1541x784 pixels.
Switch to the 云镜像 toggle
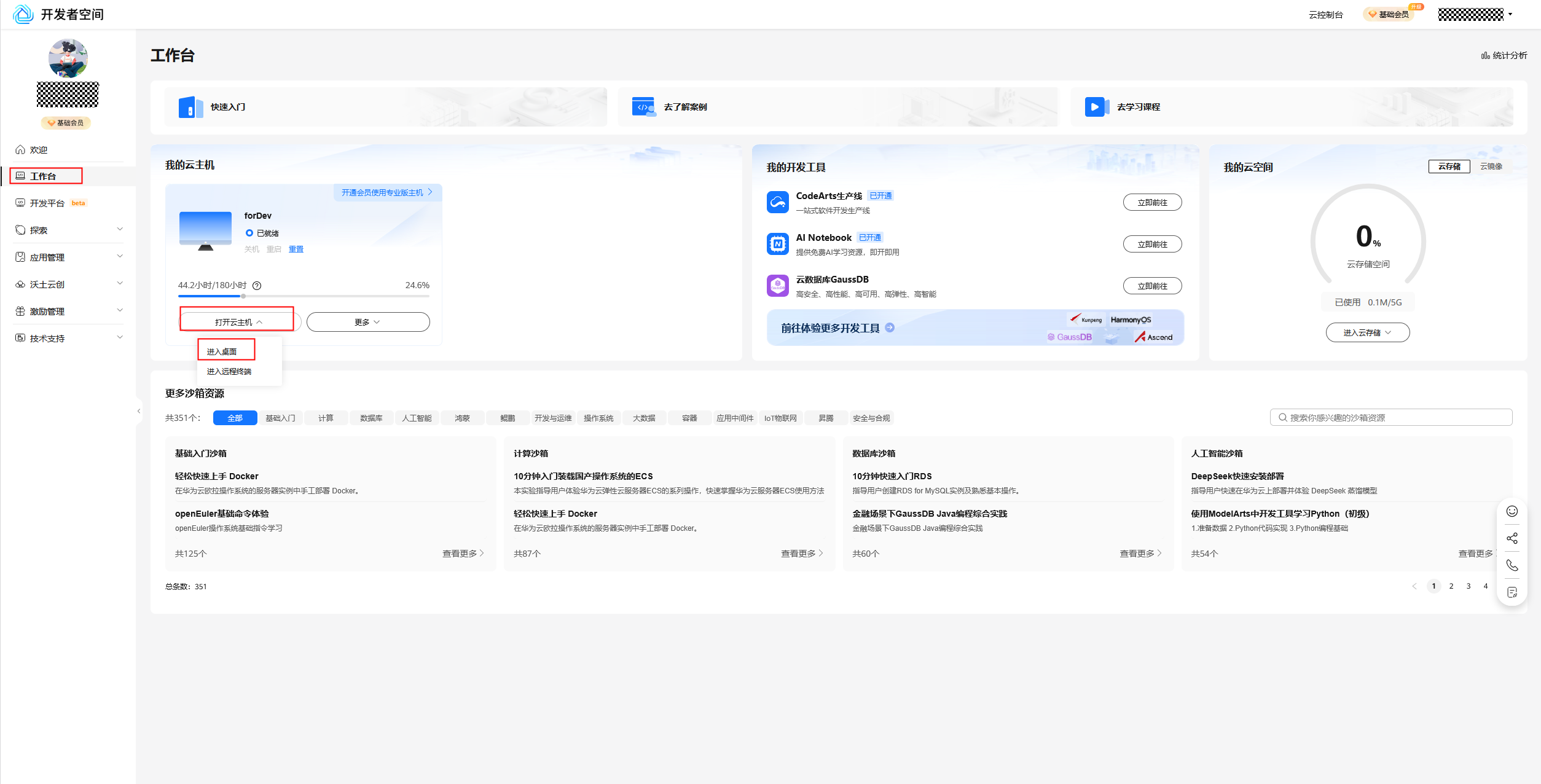(x=1491, y=167)
